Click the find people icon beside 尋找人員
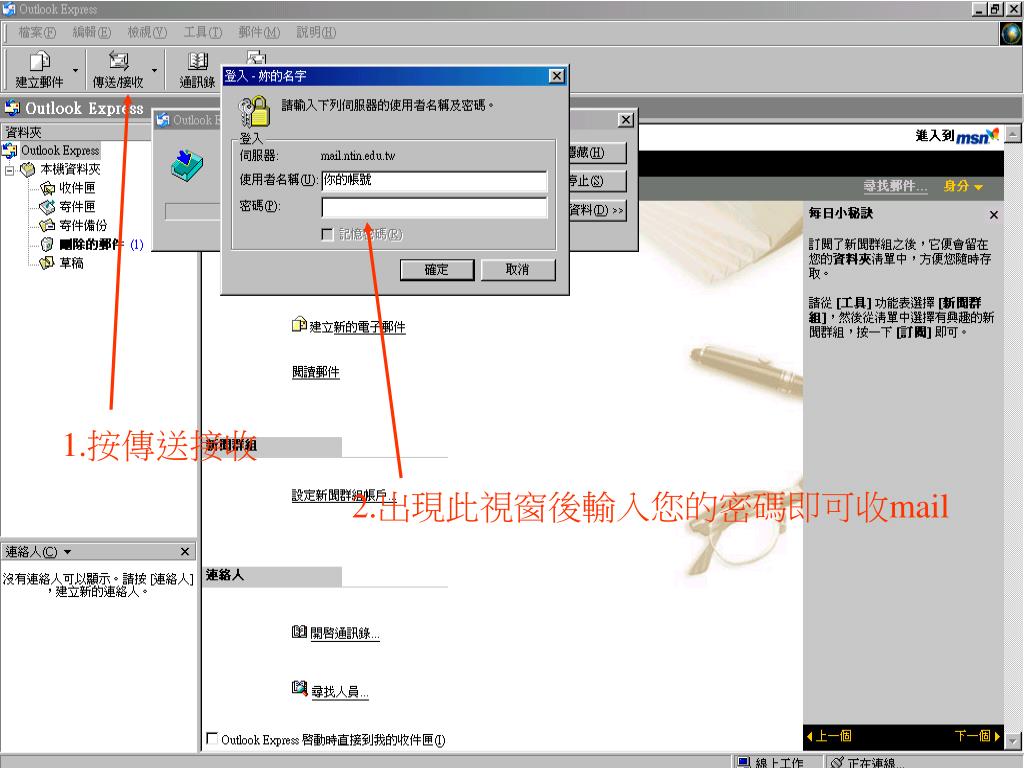The height and width of the screenshot is (768, 1024). [299, 688]
